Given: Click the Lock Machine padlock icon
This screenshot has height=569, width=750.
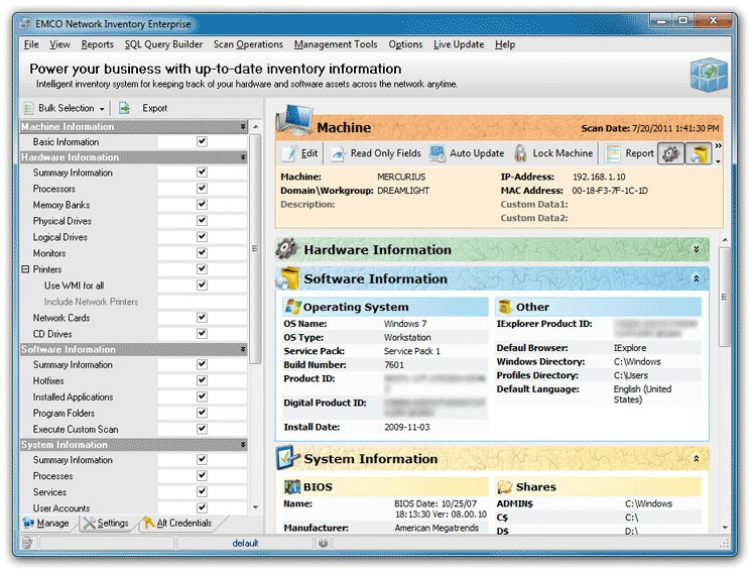Looking at the screenshot, I should pos(520,153).
